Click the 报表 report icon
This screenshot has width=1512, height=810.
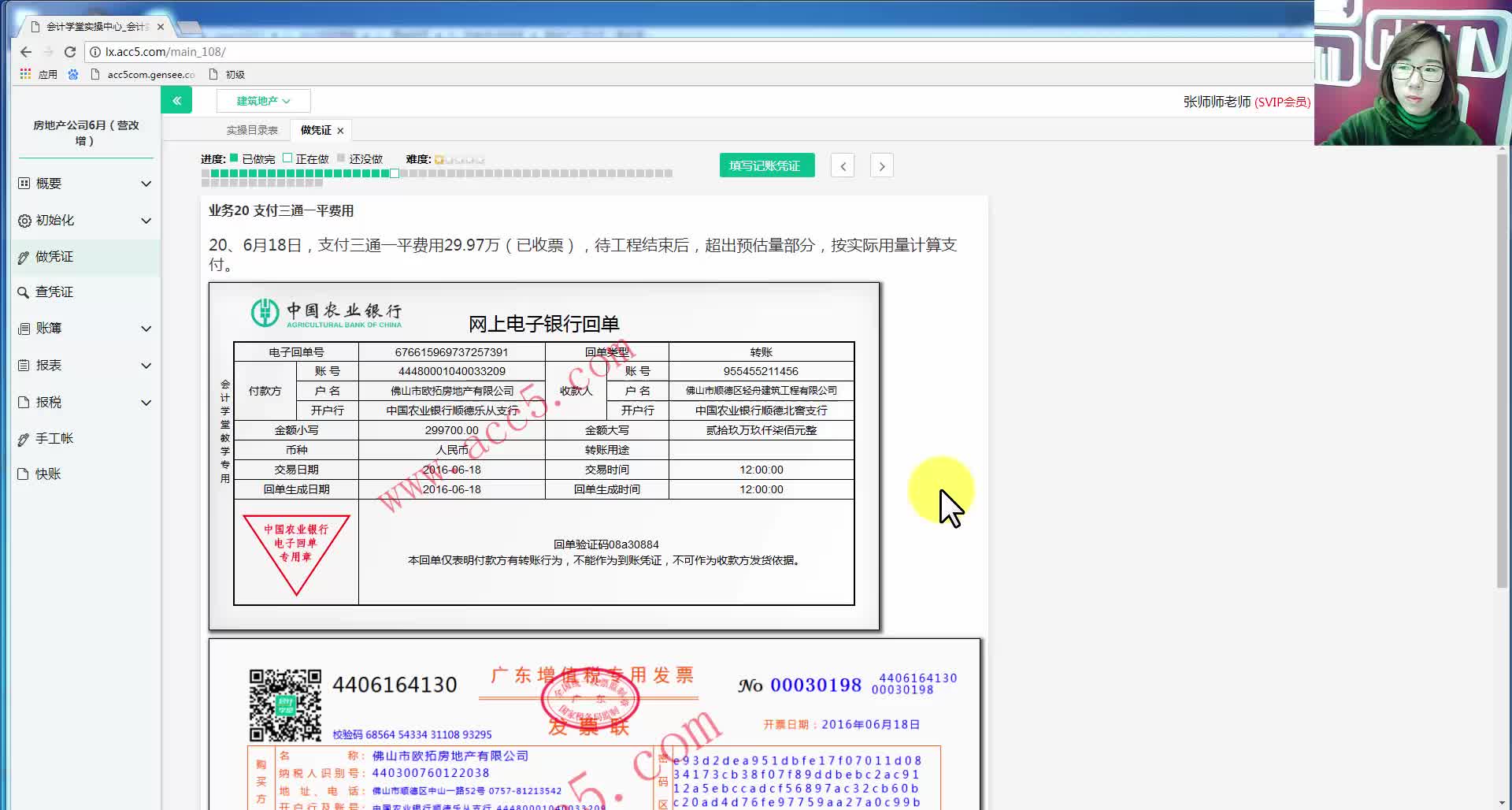[x=24, y=365]
